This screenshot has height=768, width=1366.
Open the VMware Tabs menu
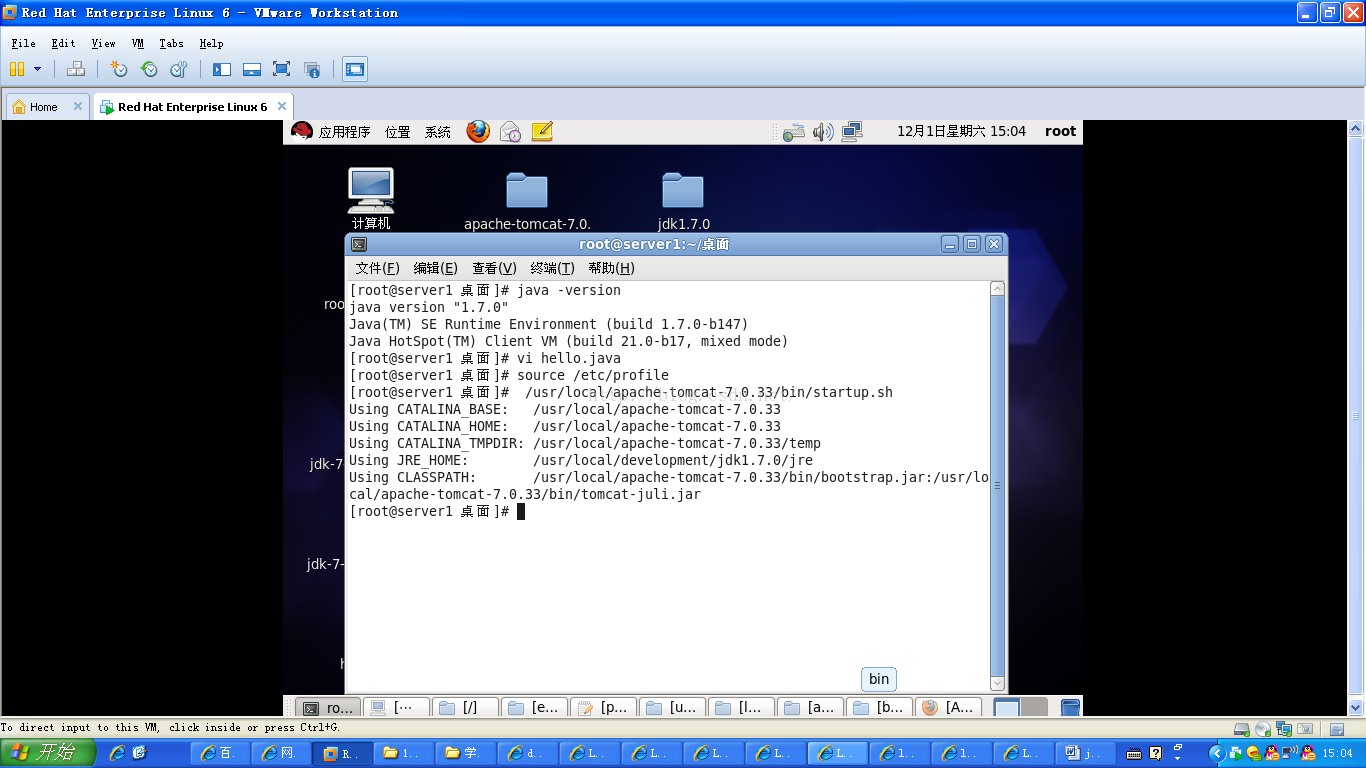pyautogui.click(x=171, y=44)
